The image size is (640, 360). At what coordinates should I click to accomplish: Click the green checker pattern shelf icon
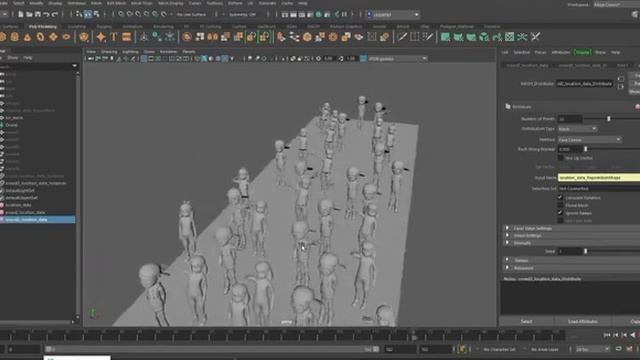pyautogui.click(x=510, y=37)
